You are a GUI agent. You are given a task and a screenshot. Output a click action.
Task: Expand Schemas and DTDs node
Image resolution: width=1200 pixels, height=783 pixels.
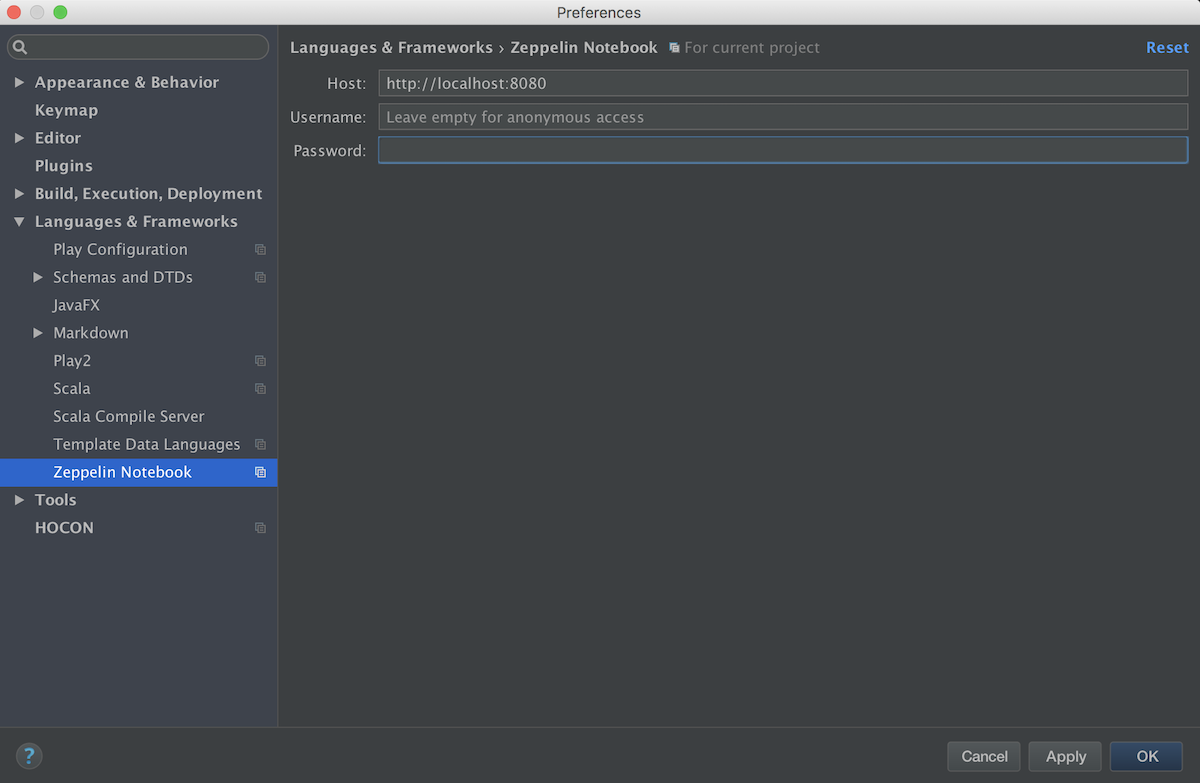[38, 277]
